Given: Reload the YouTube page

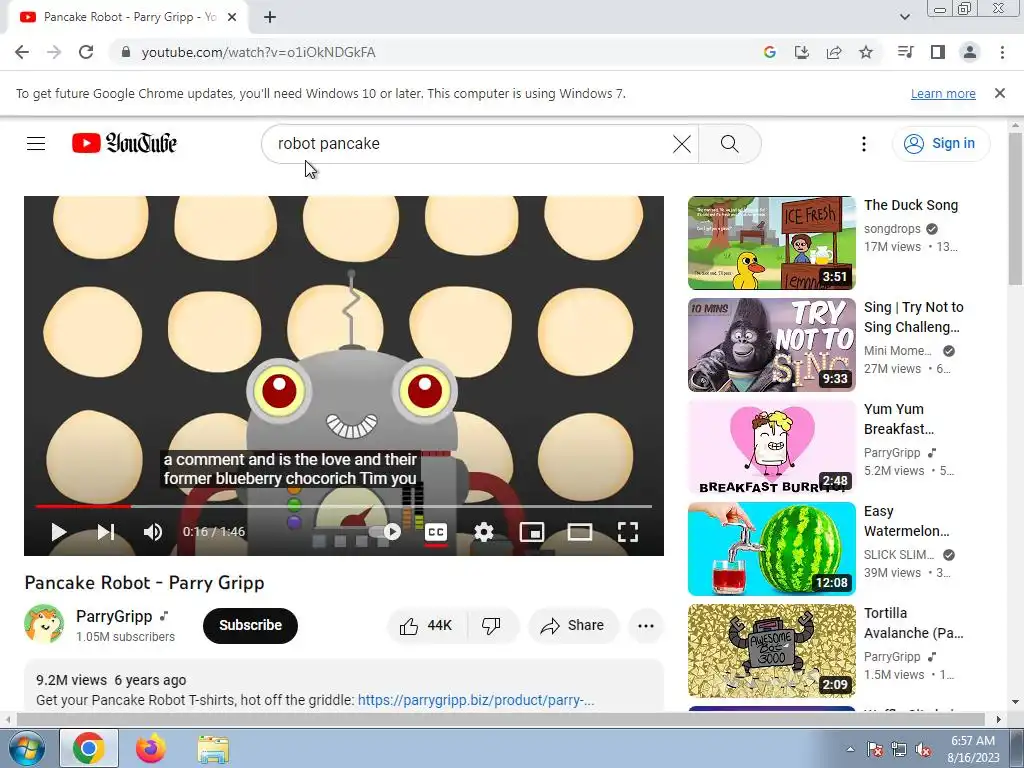Looking at the screenshot, I should tap(86, 52).
